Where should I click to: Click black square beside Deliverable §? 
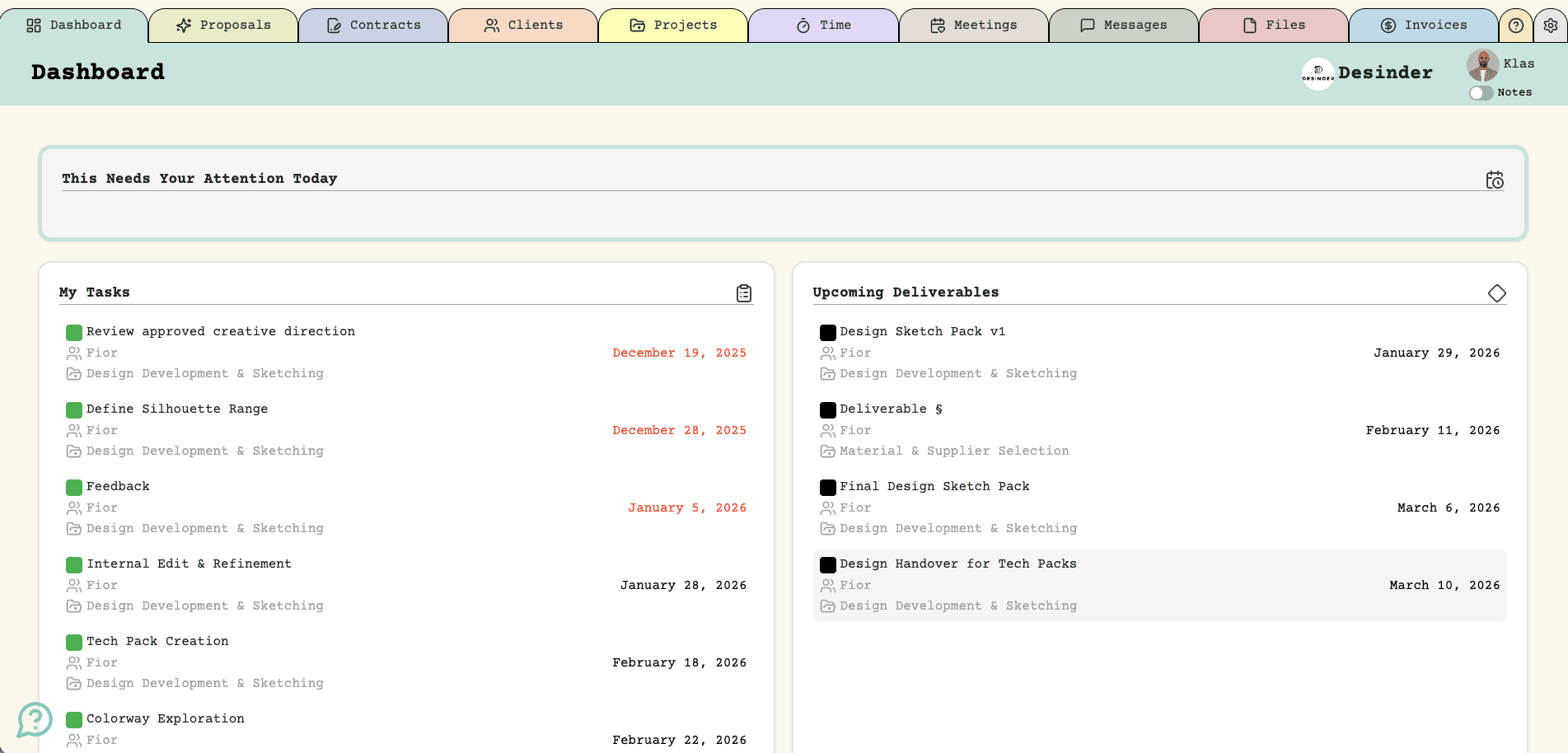(828, 410)
